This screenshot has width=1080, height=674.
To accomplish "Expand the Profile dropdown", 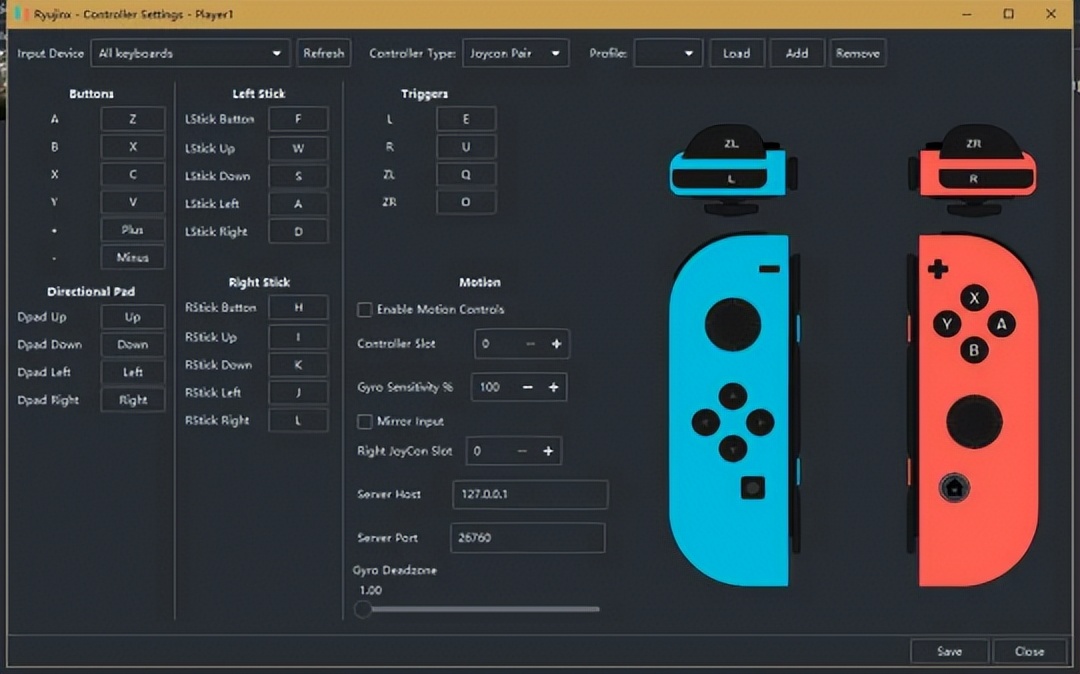I will 667,53.
